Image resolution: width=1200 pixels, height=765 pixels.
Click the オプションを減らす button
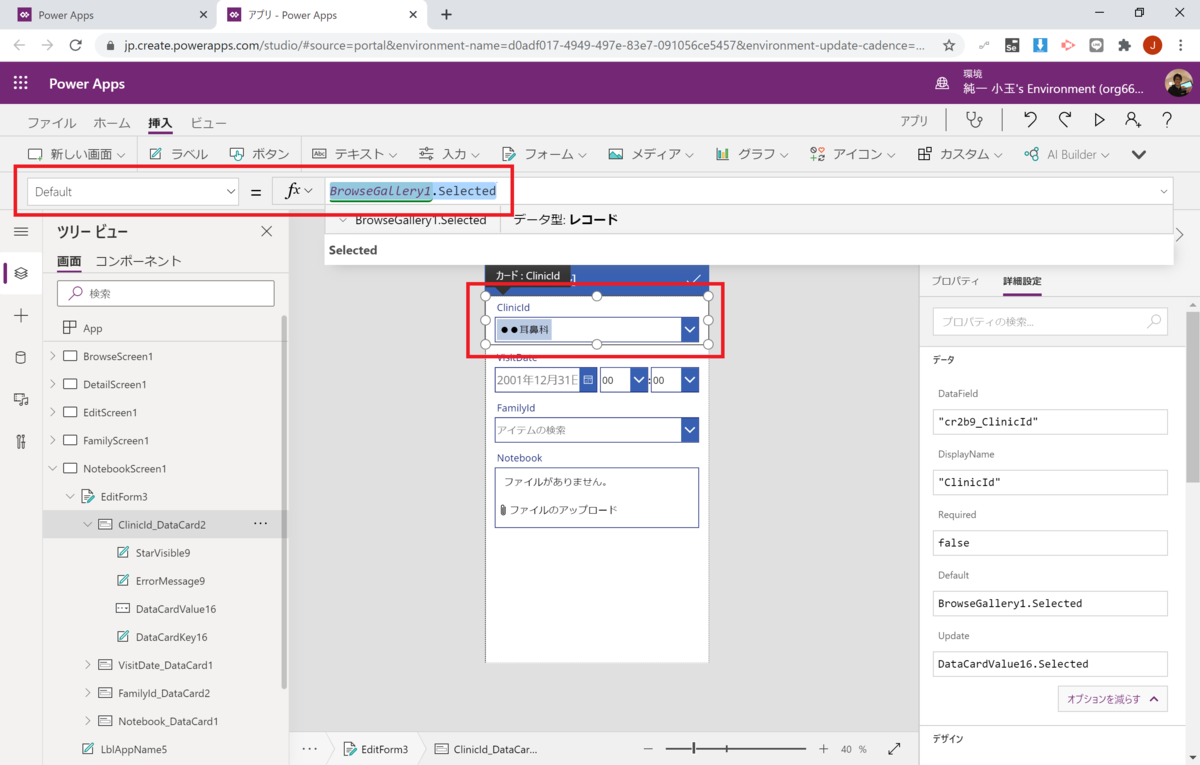(1112, 699)
